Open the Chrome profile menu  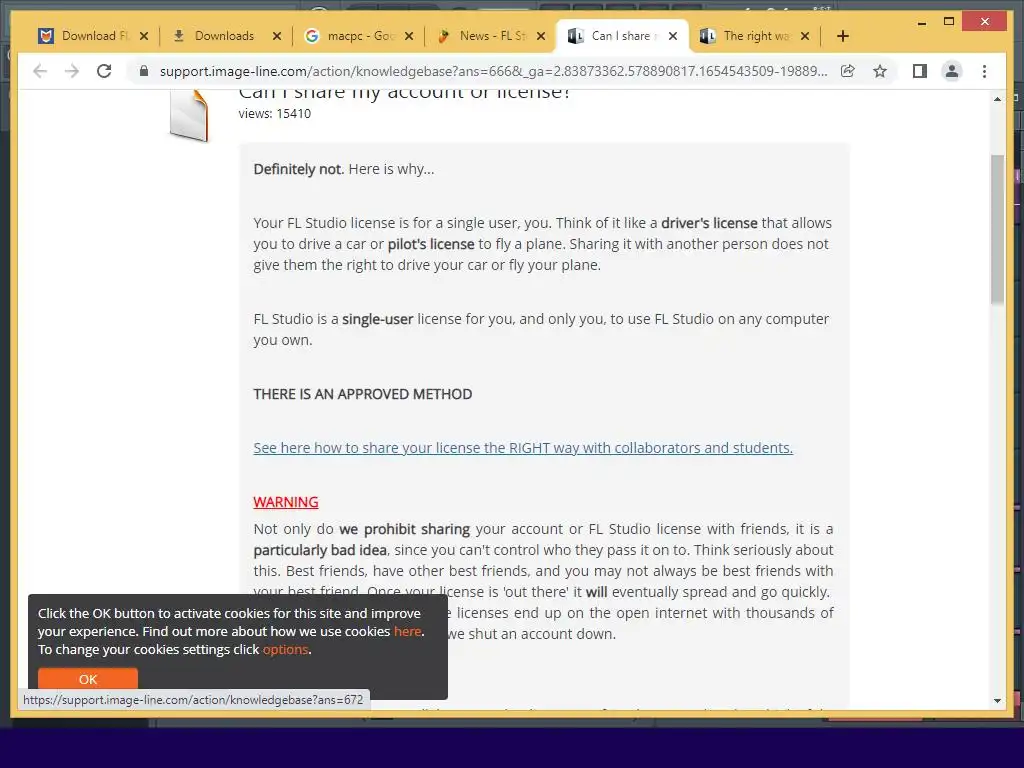(952, 71)
